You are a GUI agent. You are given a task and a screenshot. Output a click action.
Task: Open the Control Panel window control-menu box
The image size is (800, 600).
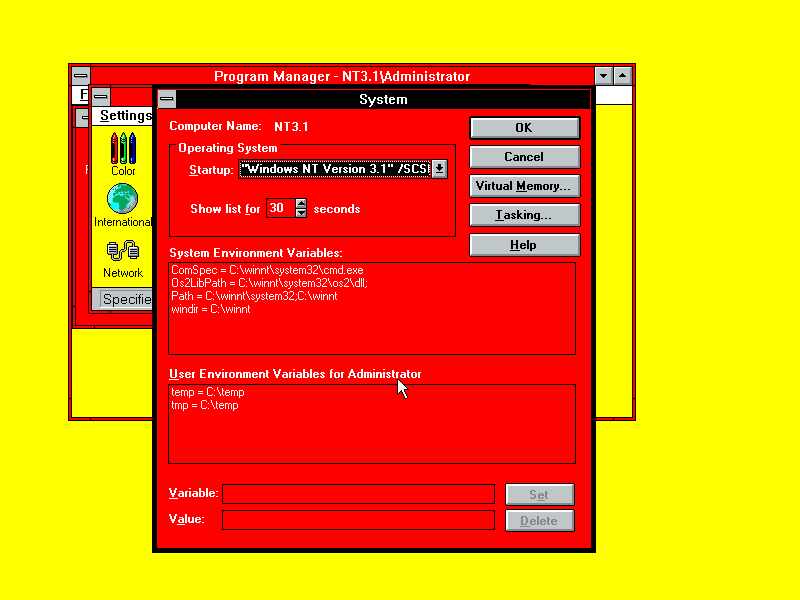tap(101, 96)
